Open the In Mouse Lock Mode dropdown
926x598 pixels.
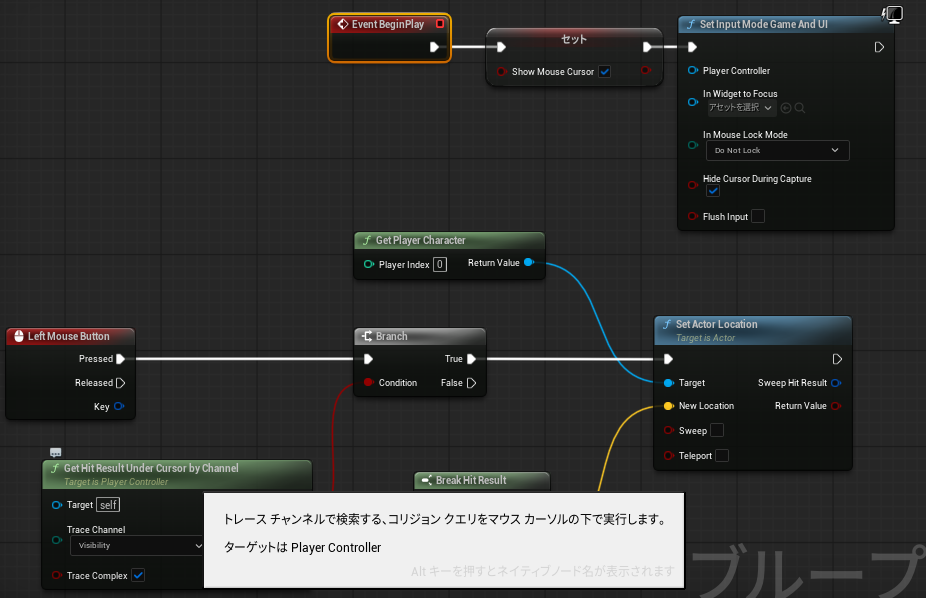tap(777, 150)
